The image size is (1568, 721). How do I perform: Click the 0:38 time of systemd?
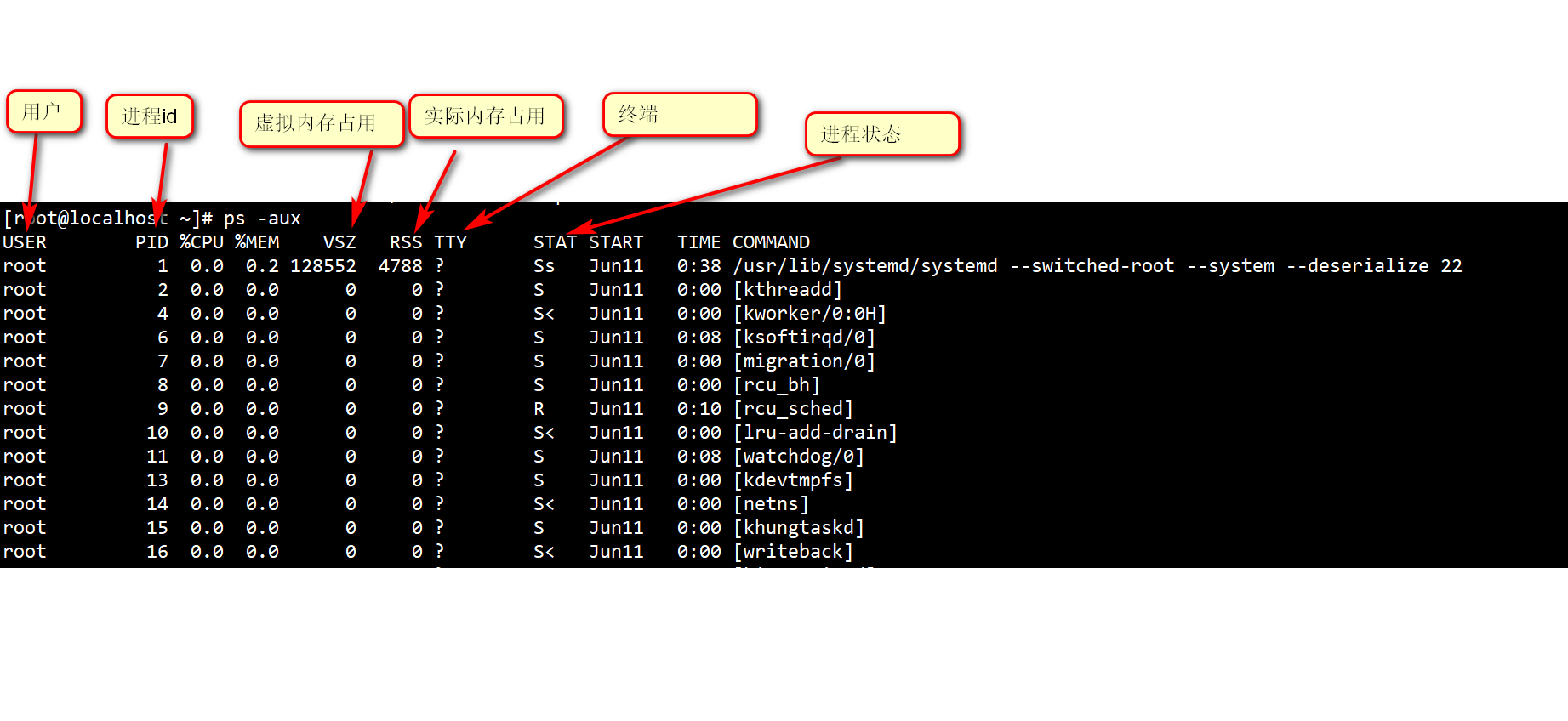click(x=699, y=266)
